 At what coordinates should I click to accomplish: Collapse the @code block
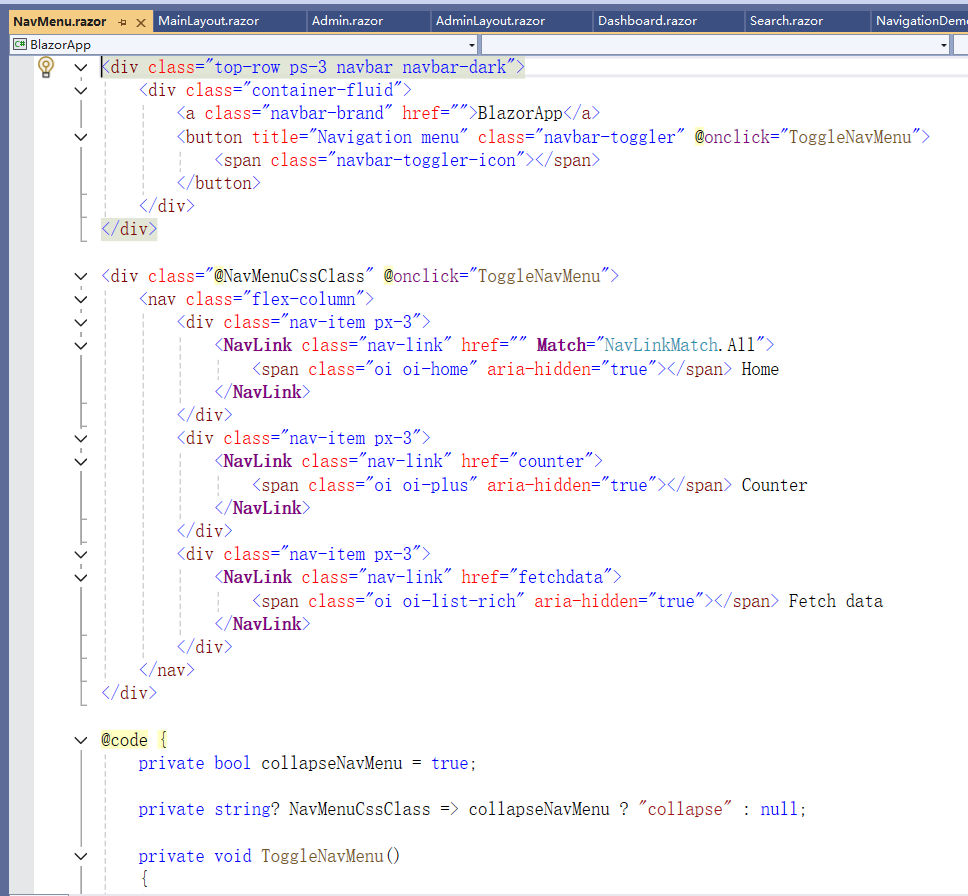[x=80, y=739]
